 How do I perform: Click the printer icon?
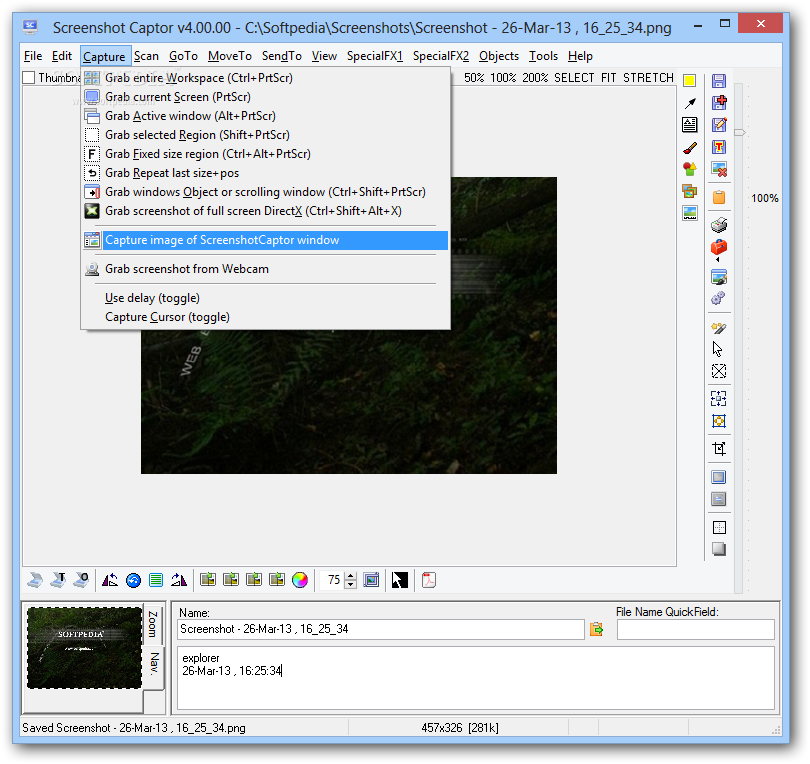719,225
